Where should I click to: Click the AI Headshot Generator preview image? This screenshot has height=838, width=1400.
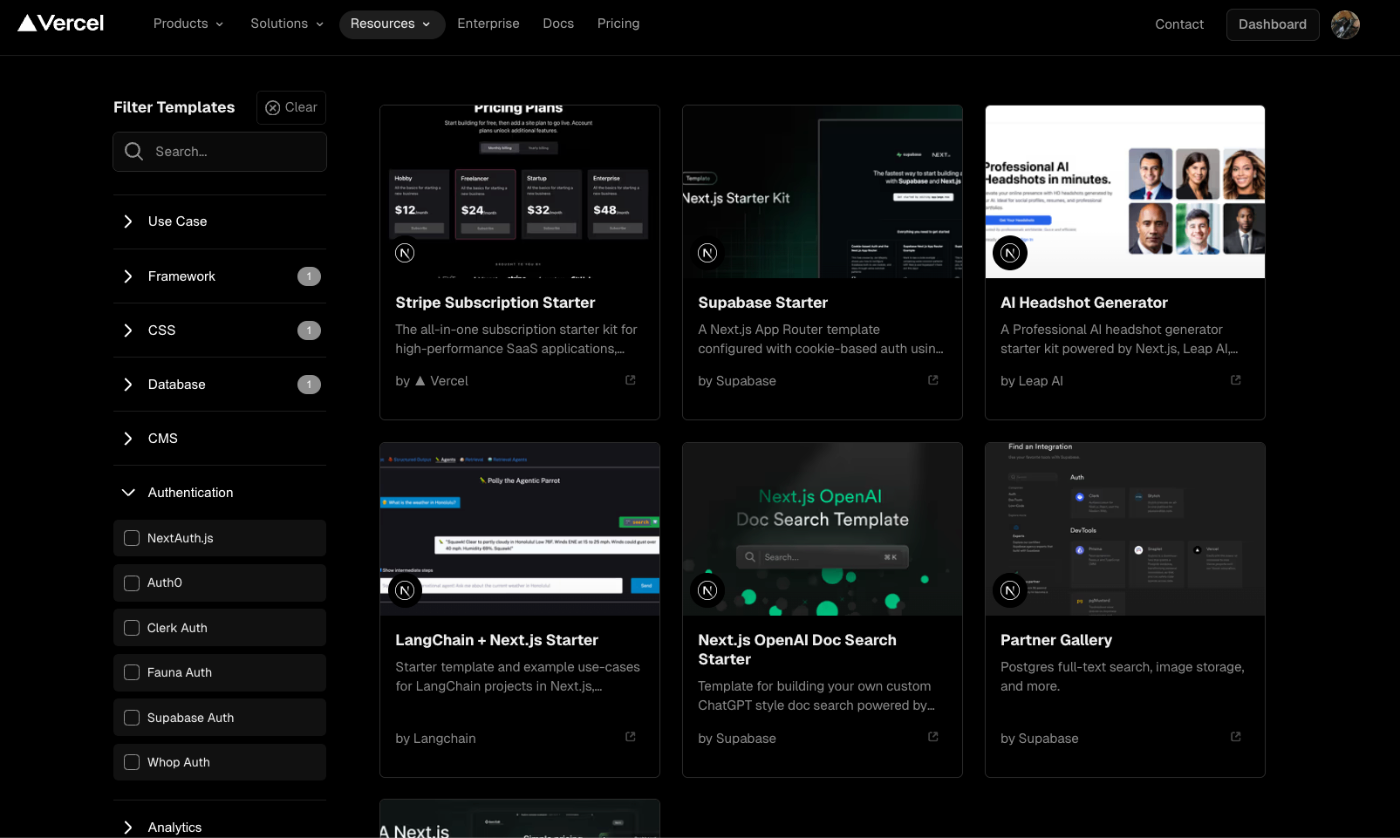1125,192
